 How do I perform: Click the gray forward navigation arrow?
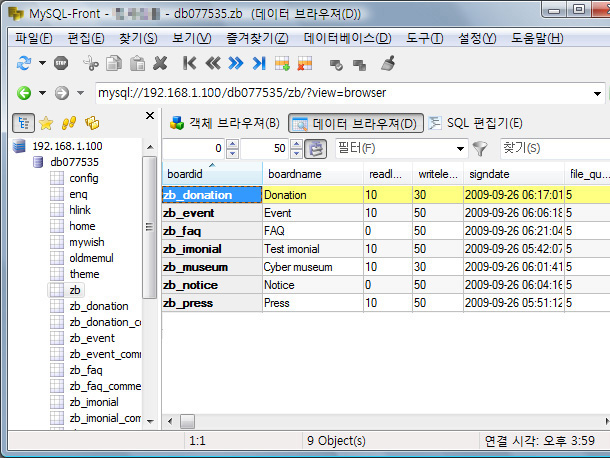[61, 93]
